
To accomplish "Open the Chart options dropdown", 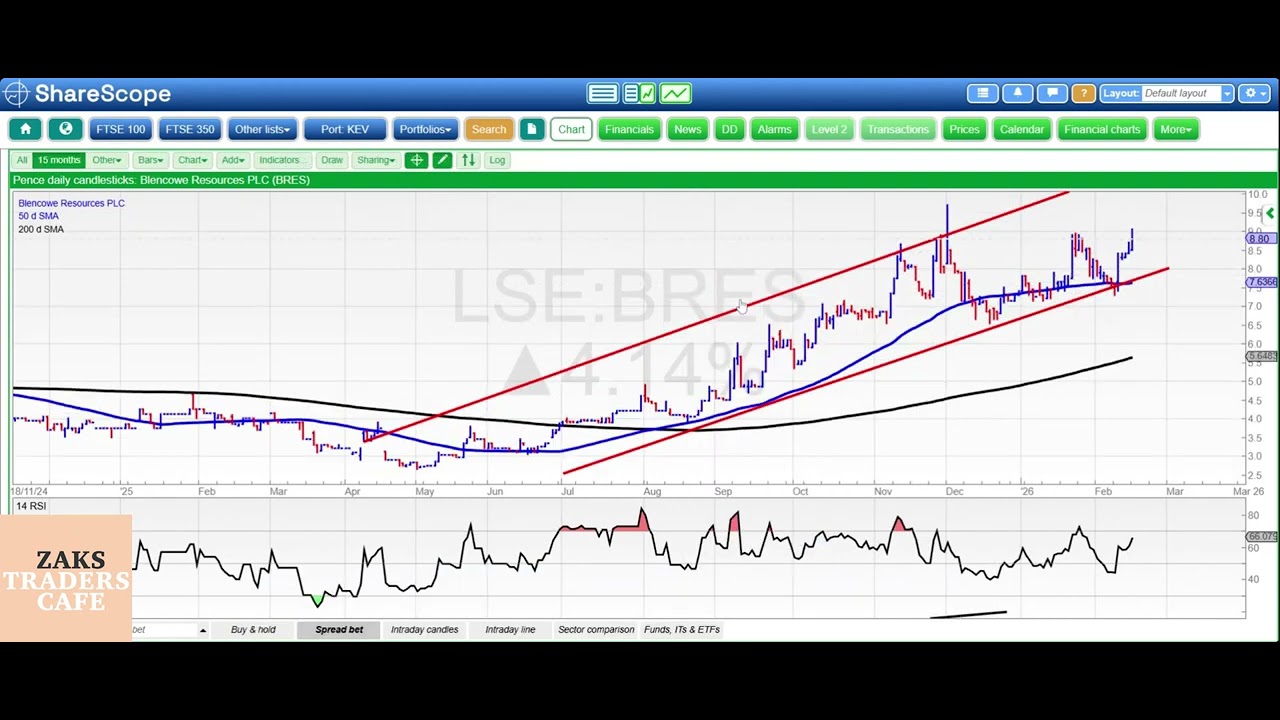I will tap(192, 160).
